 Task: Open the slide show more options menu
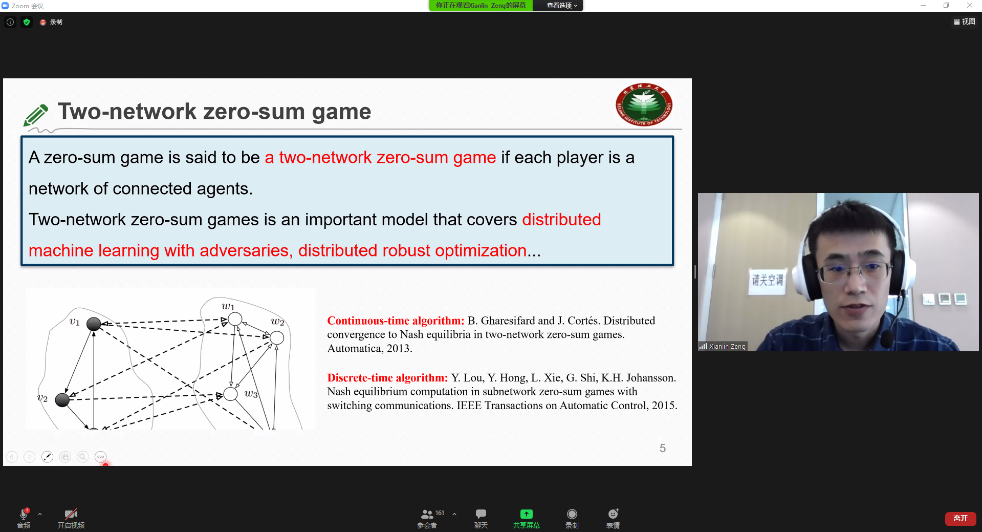[x=100, y=456]
